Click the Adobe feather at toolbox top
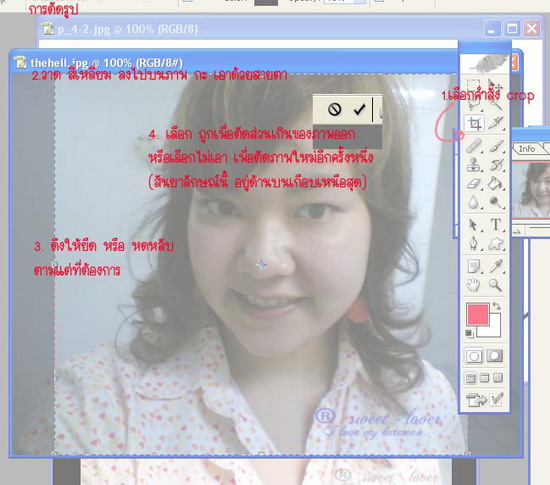Viewport: 550px width, 485px height. [484, 63]
